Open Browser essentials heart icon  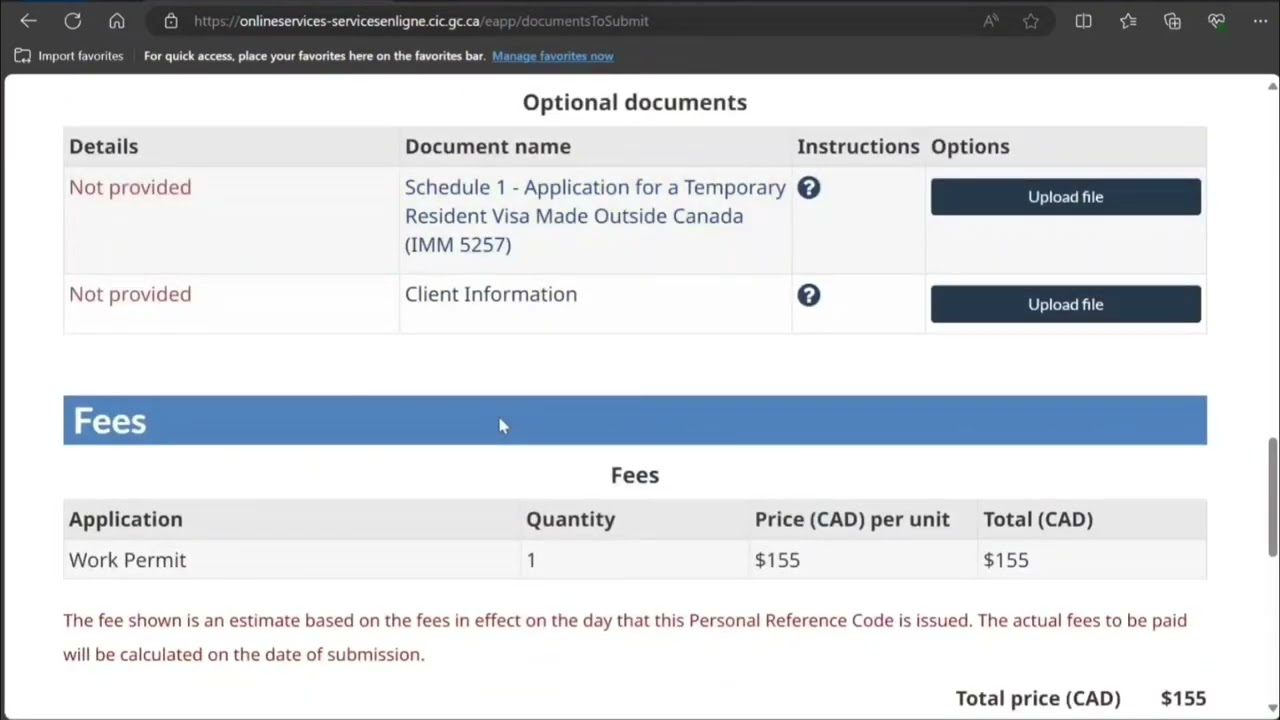tap(1216, 21)
